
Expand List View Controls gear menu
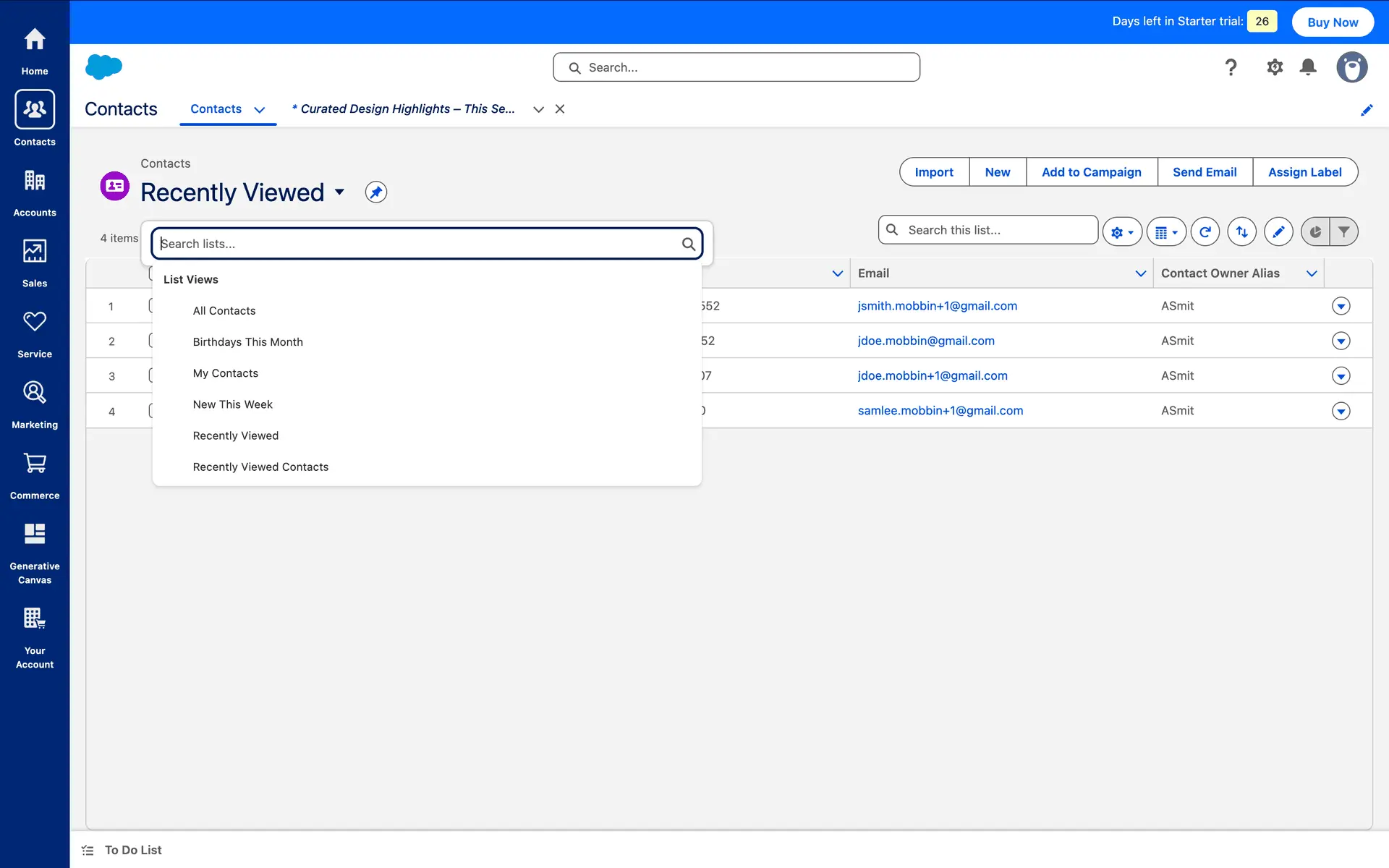1121,231
